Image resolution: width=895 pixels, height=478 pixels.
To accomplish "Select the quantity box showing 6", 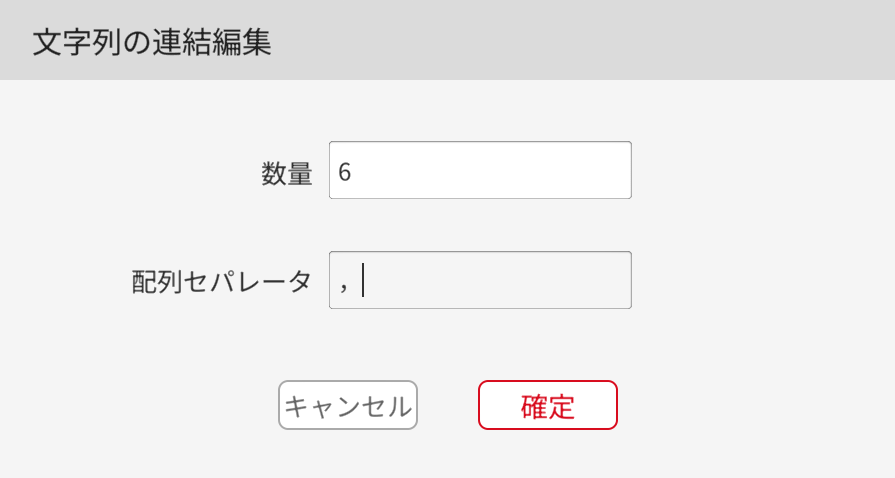I will pyautogui.click(x=480, y=170).
